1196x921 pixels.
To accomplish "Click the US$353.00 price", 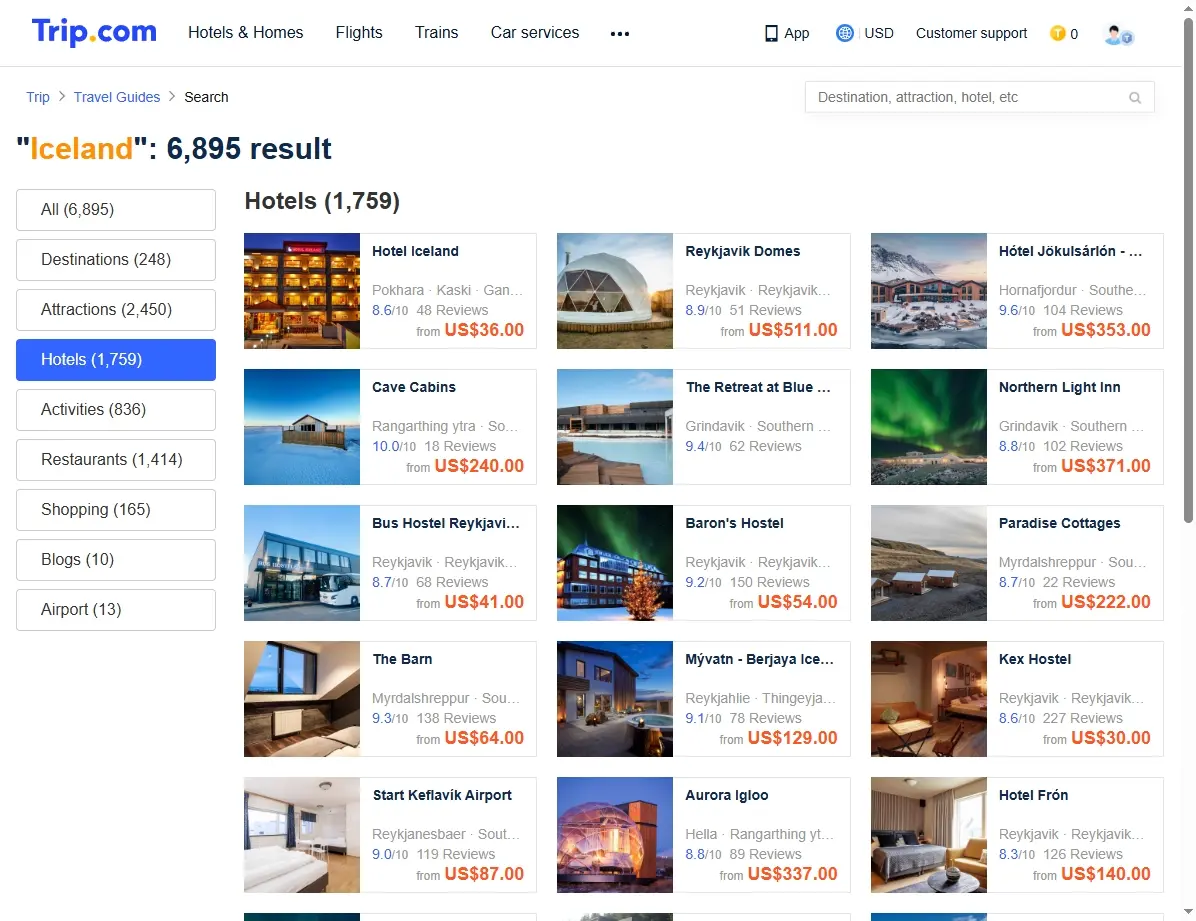I will tap(1105, 330).
